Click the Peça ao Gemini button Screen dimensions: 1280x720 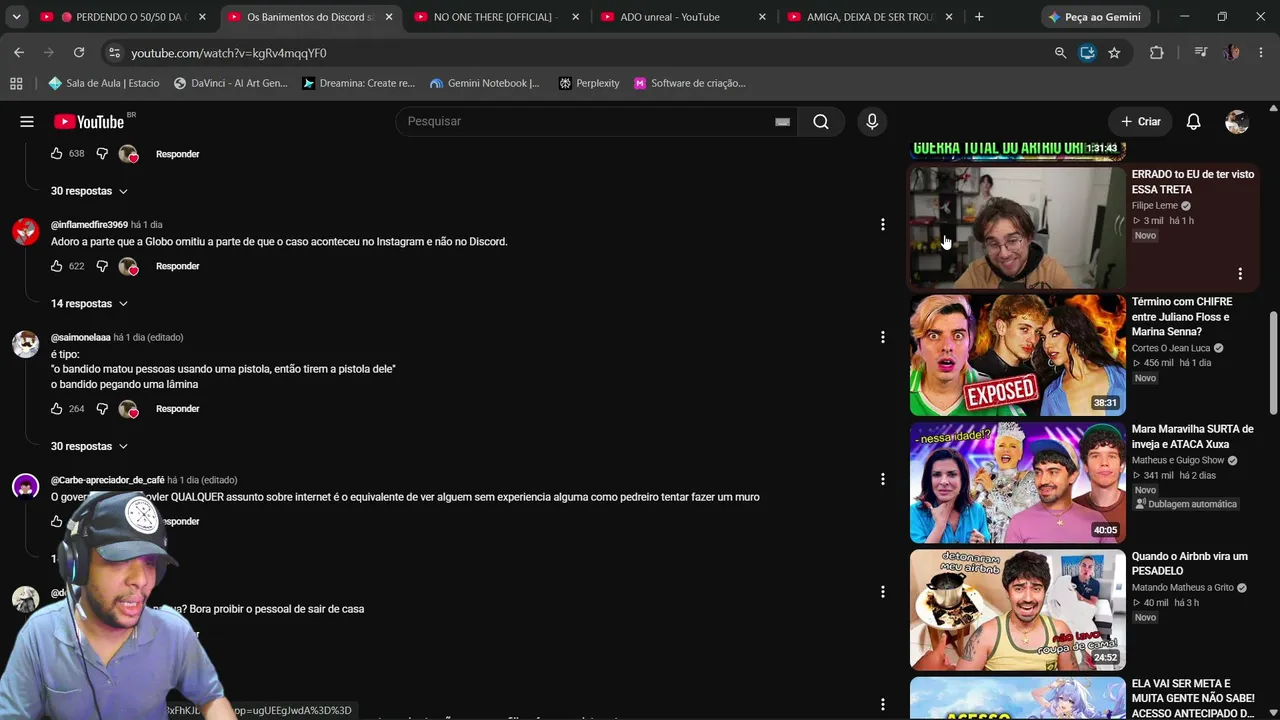[1096, 17]
